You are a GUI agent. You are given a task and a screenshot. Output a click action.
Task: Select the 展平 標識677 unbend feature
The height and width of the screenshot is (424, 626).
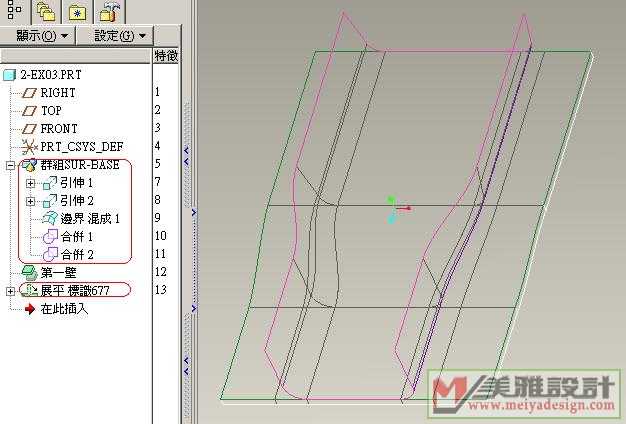75,290
